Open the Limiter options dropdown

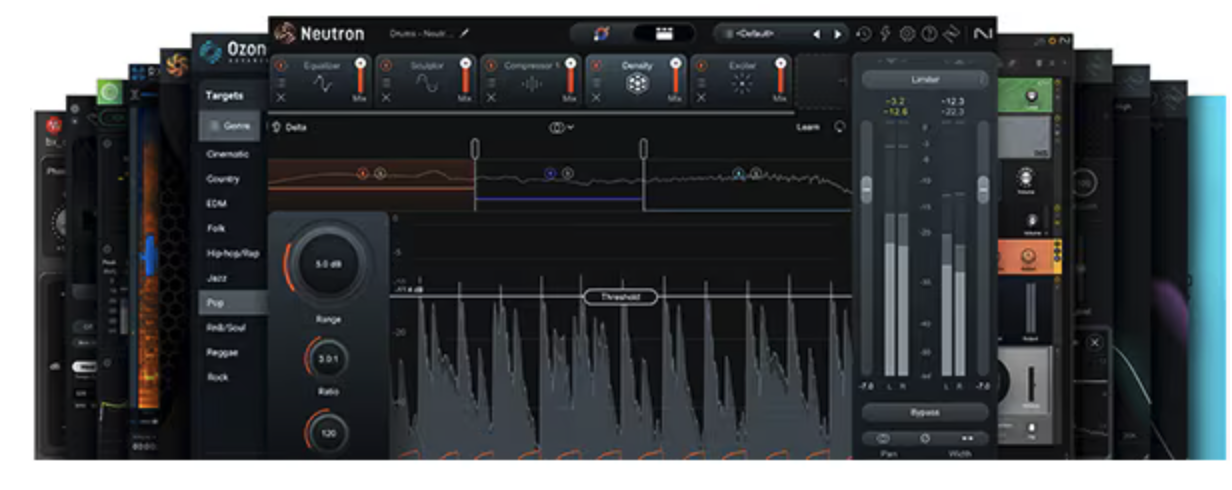click(x=983, y=79)
